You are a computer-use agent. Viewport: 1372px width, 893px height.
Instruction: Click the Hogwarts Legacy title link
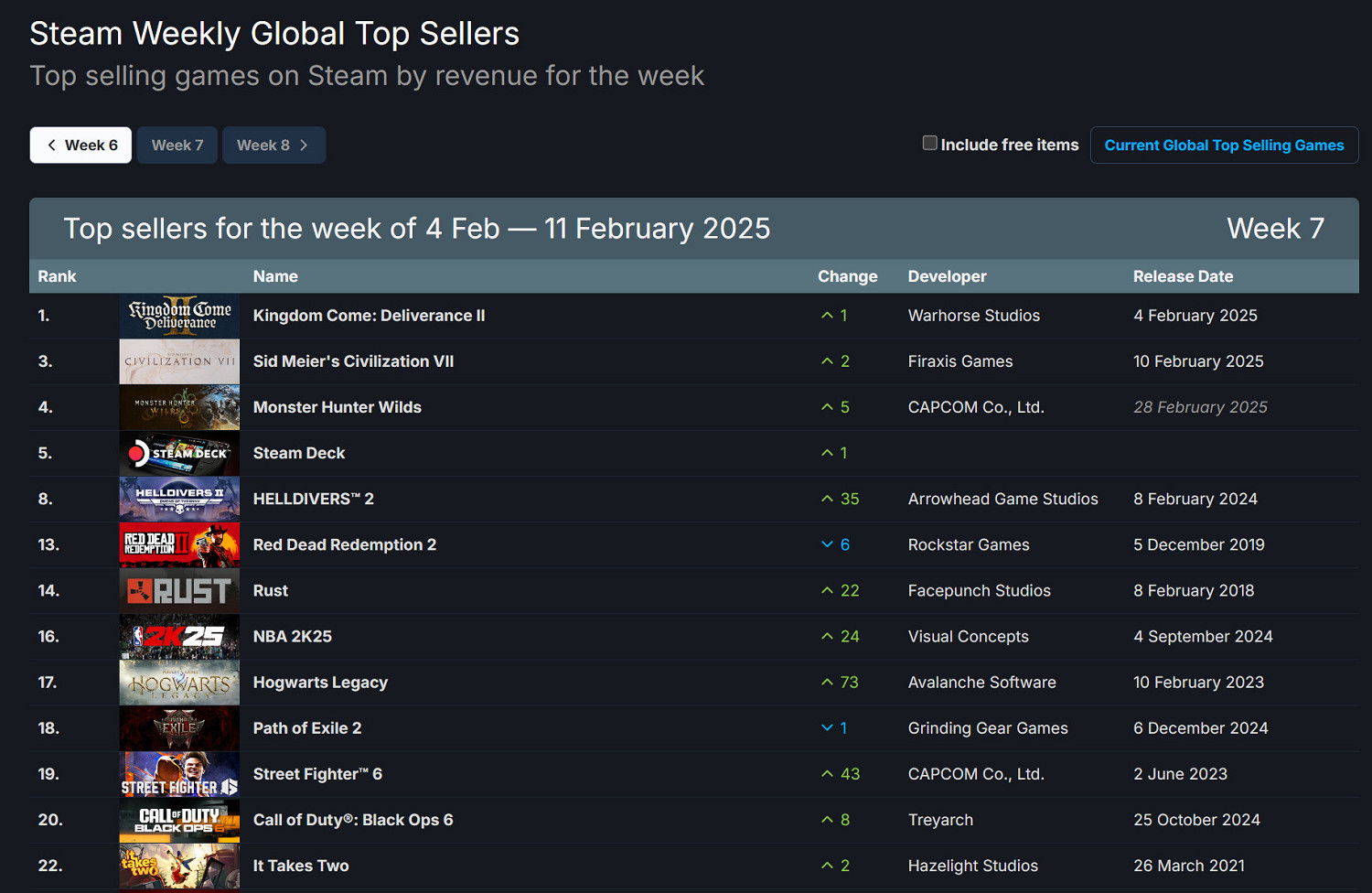pyautogui.click(x=320, y=683)
